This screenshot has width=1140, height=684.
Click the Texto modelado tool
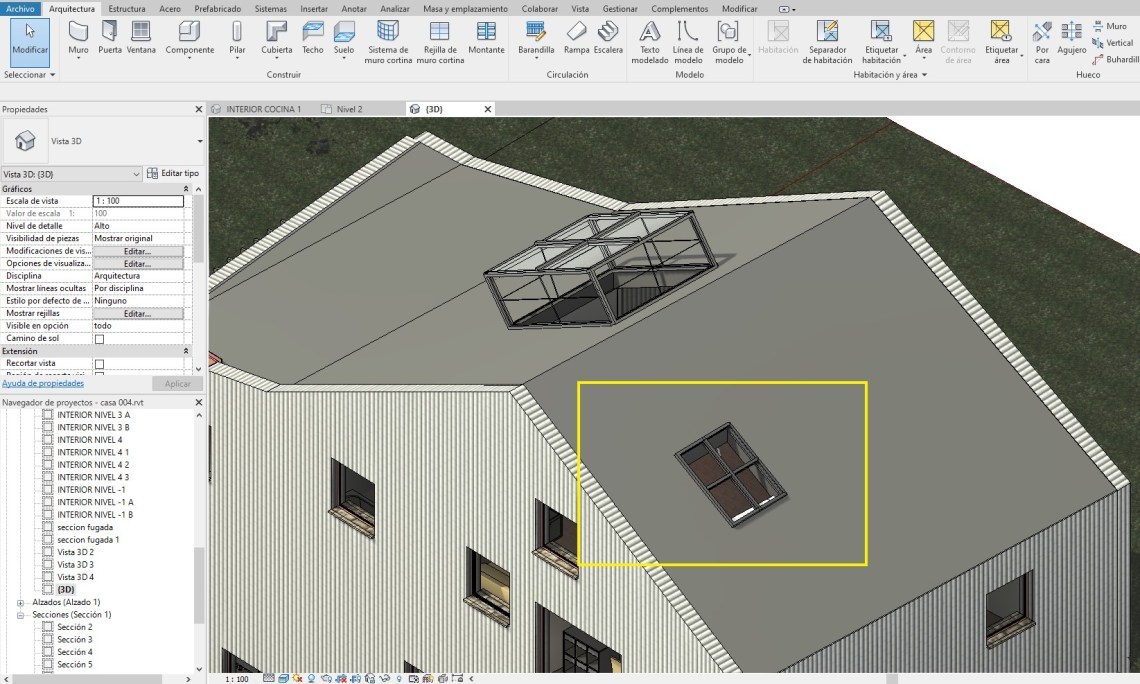(650, 40)
